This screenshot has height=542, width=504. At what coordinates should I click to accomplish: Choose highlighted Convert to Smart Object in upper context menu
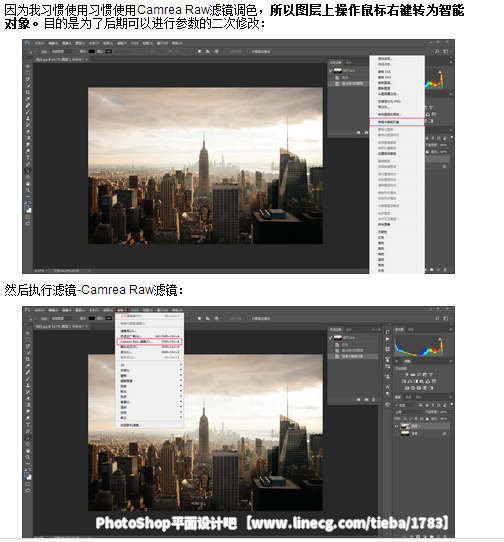396,122
